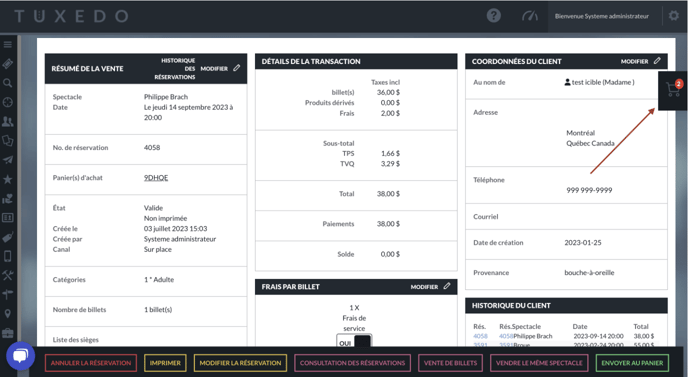Open settings gear in top bar
The width and height of the screenshot is (688, 377).
pos(674,16)
